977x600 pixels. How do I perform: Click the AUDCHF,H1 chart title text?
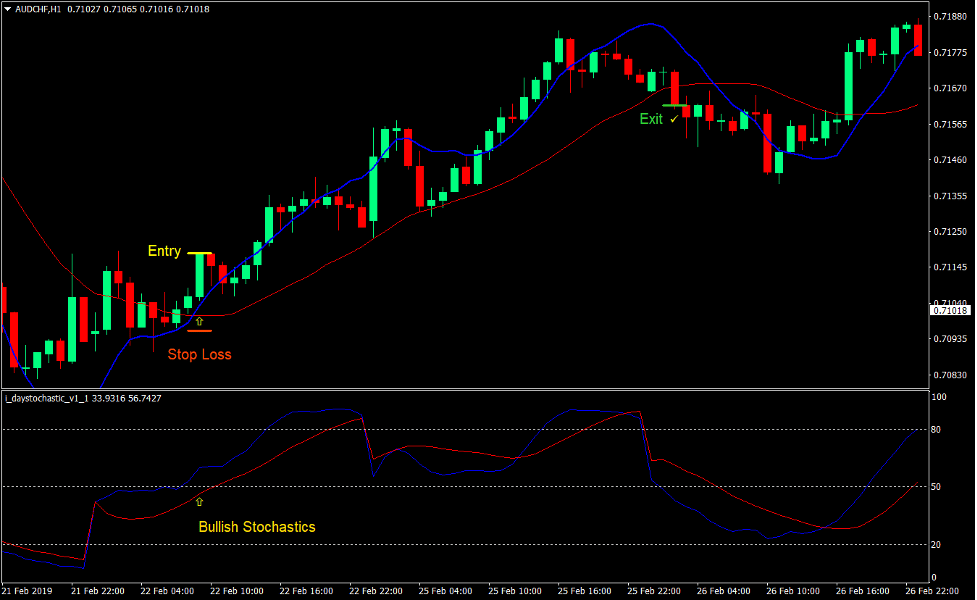click(x=38, y=8)
